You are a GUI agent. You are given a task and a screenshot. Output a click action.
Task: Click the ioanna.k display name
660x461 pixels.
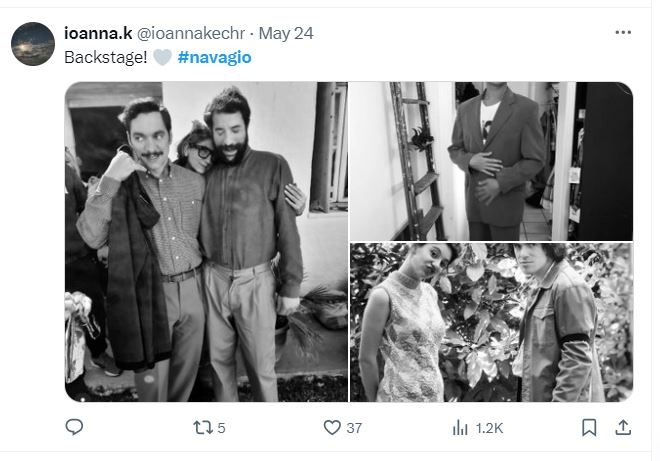[98, 33]
